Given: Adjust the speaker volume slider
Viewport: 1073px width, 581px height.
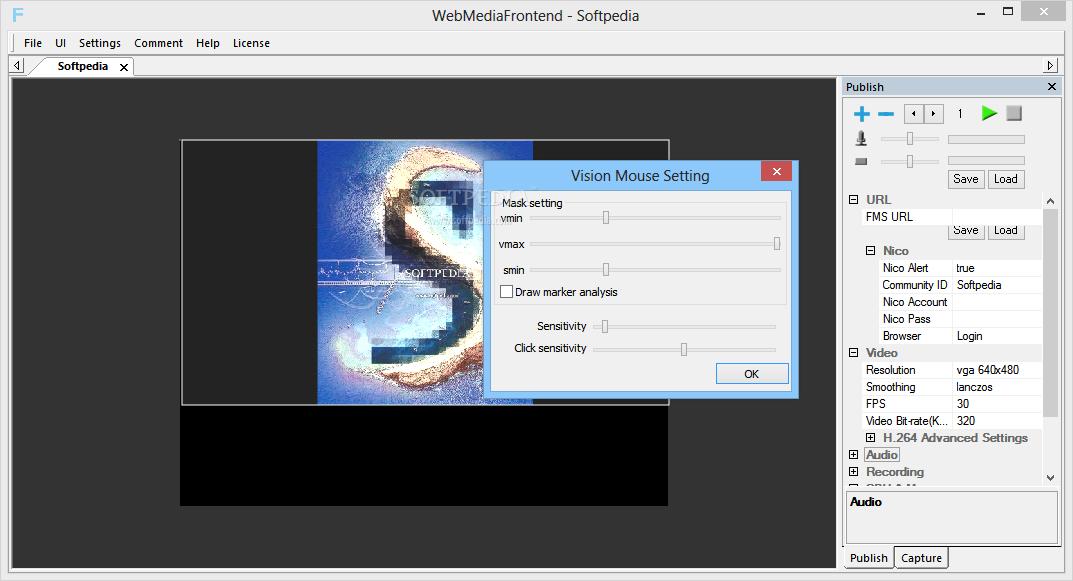Looking at the screenshot, I should [x=909, y=162].
